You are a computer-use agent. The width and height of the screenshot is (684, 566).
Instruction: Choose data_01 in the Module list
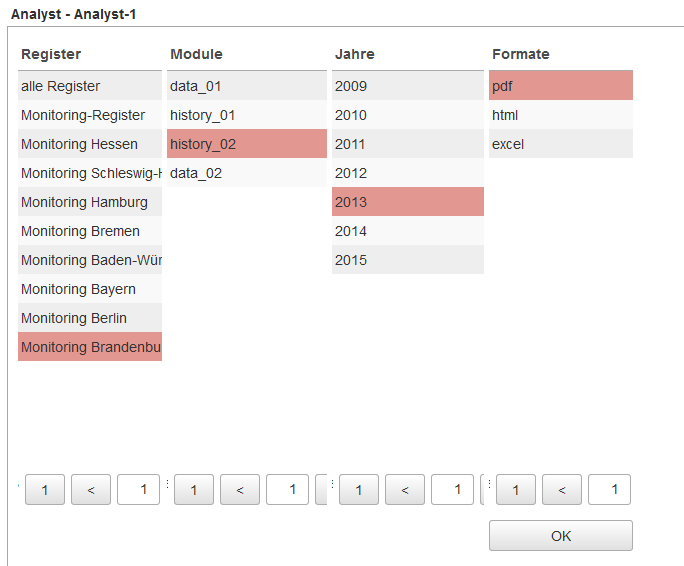246,86
